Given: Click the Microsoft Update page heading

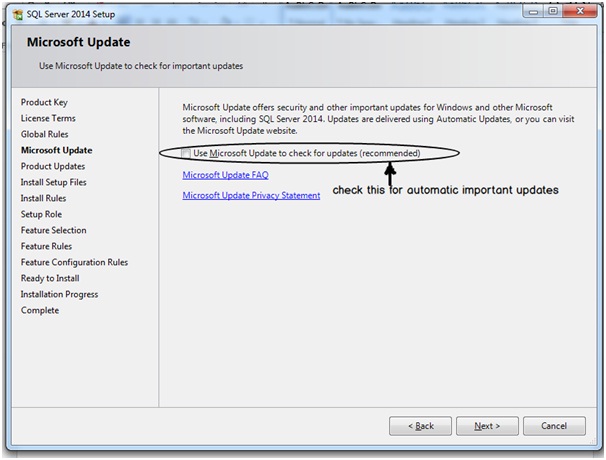Looking at the screenshot, I should coord(78,42).
